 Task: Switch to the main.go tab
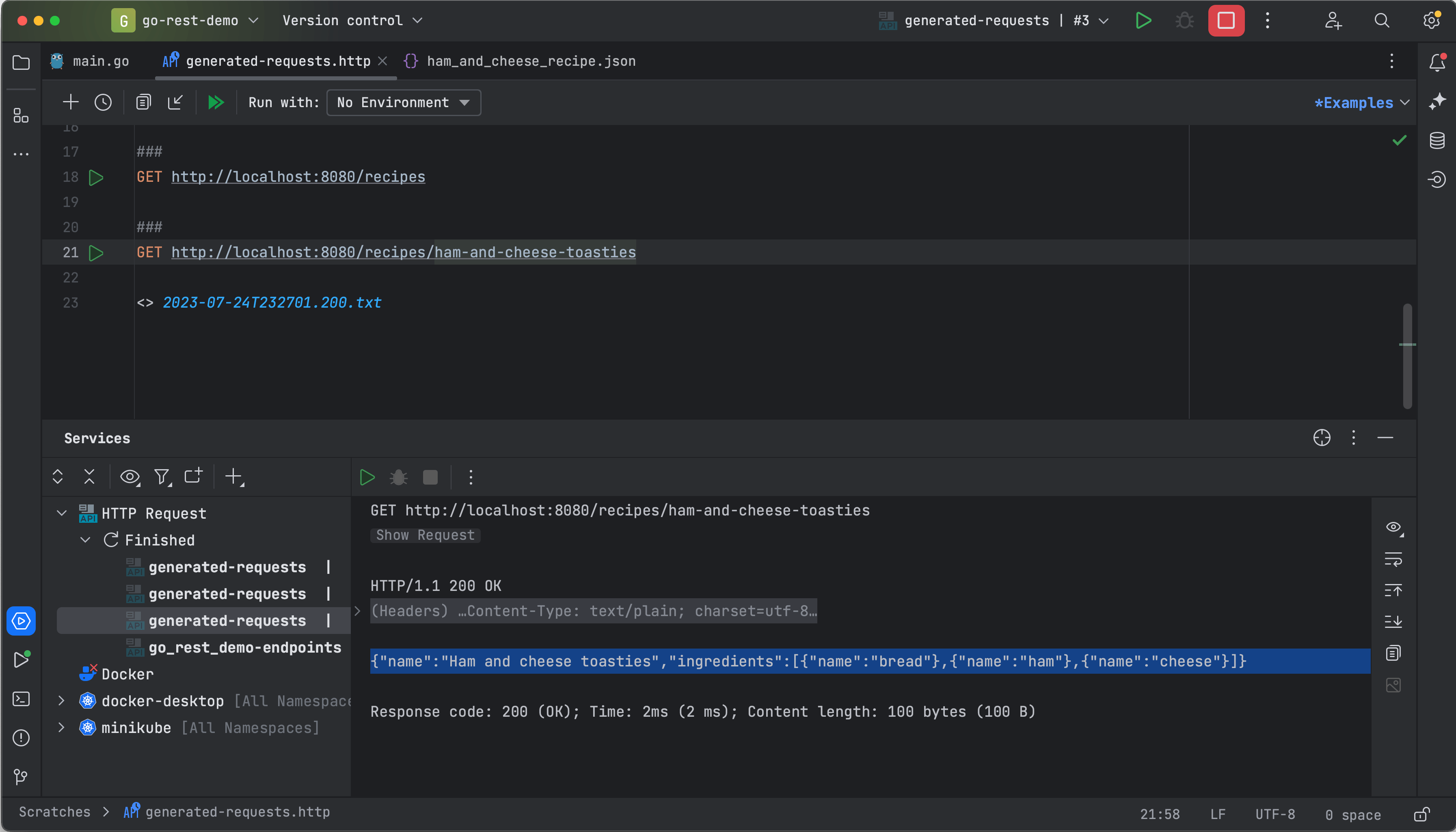click(x=101, y=60)
